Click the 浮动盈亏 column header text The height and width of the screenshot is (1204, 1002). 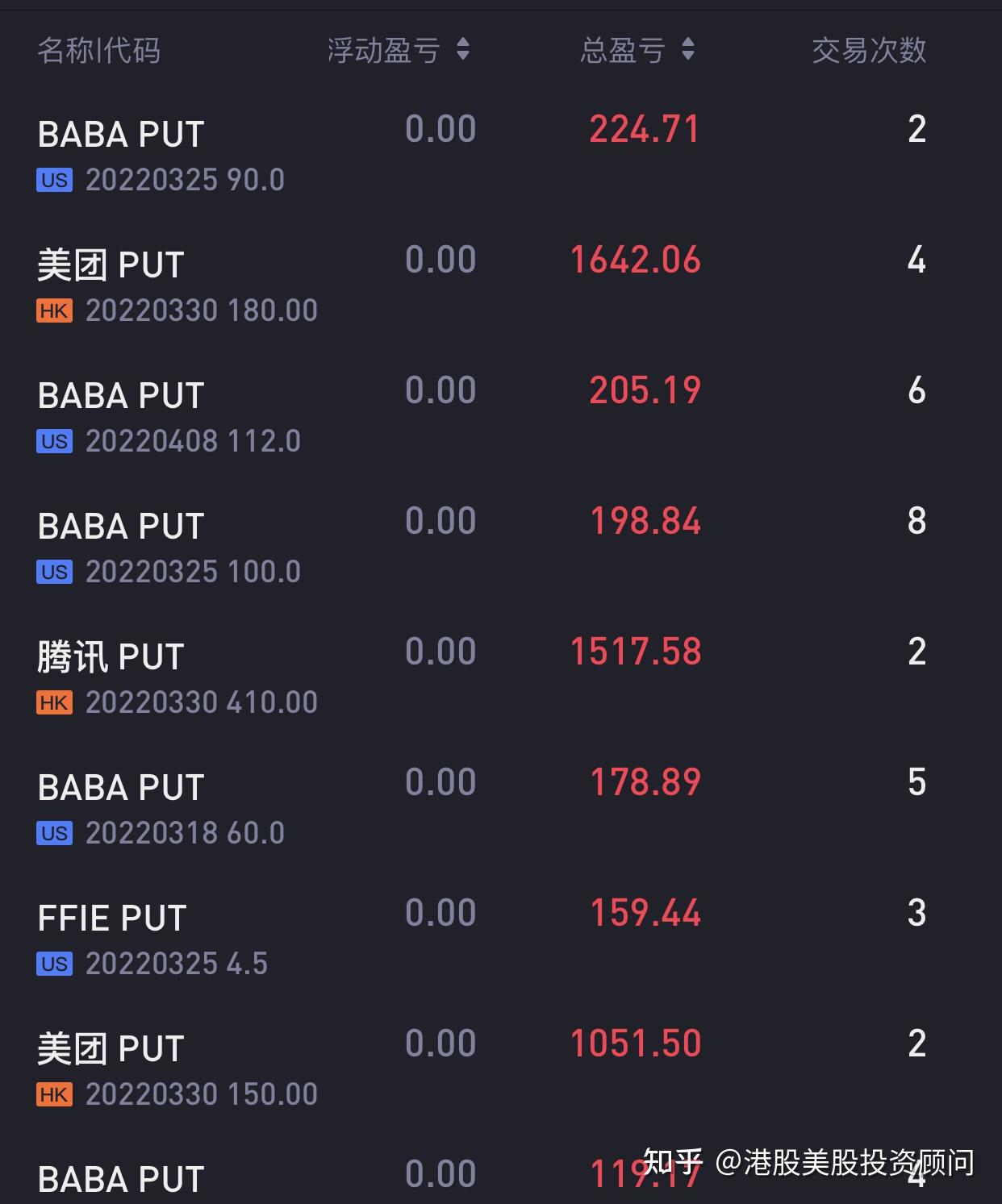[384, 50]
